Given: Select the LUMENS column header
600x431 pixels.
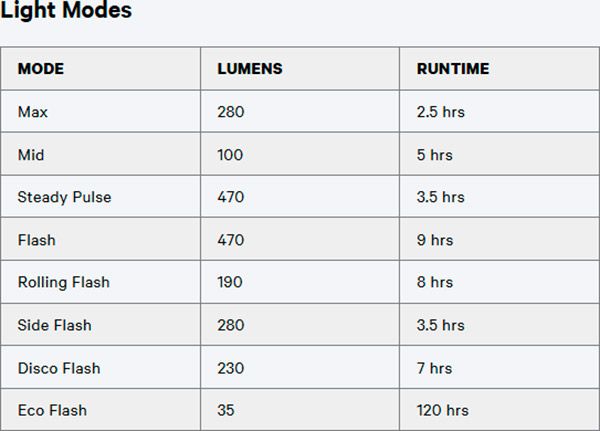Looking at the screenshot, I should [x=250, y=69].
